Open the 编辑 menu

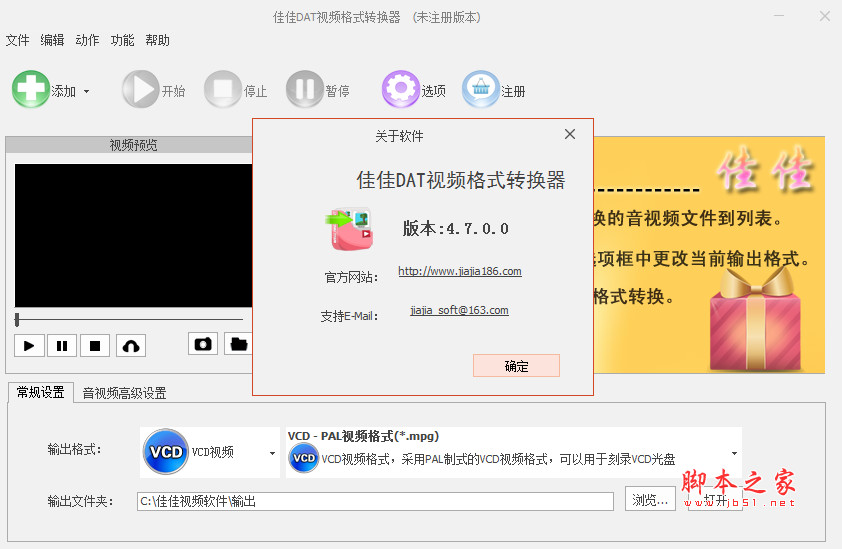(x=52, y=40)
